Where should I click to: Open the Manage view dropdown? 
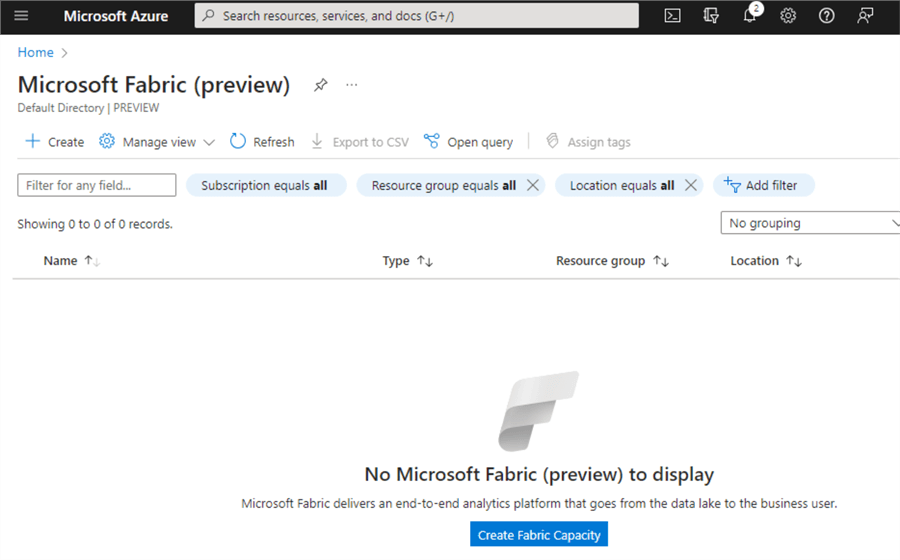(157, 142)
